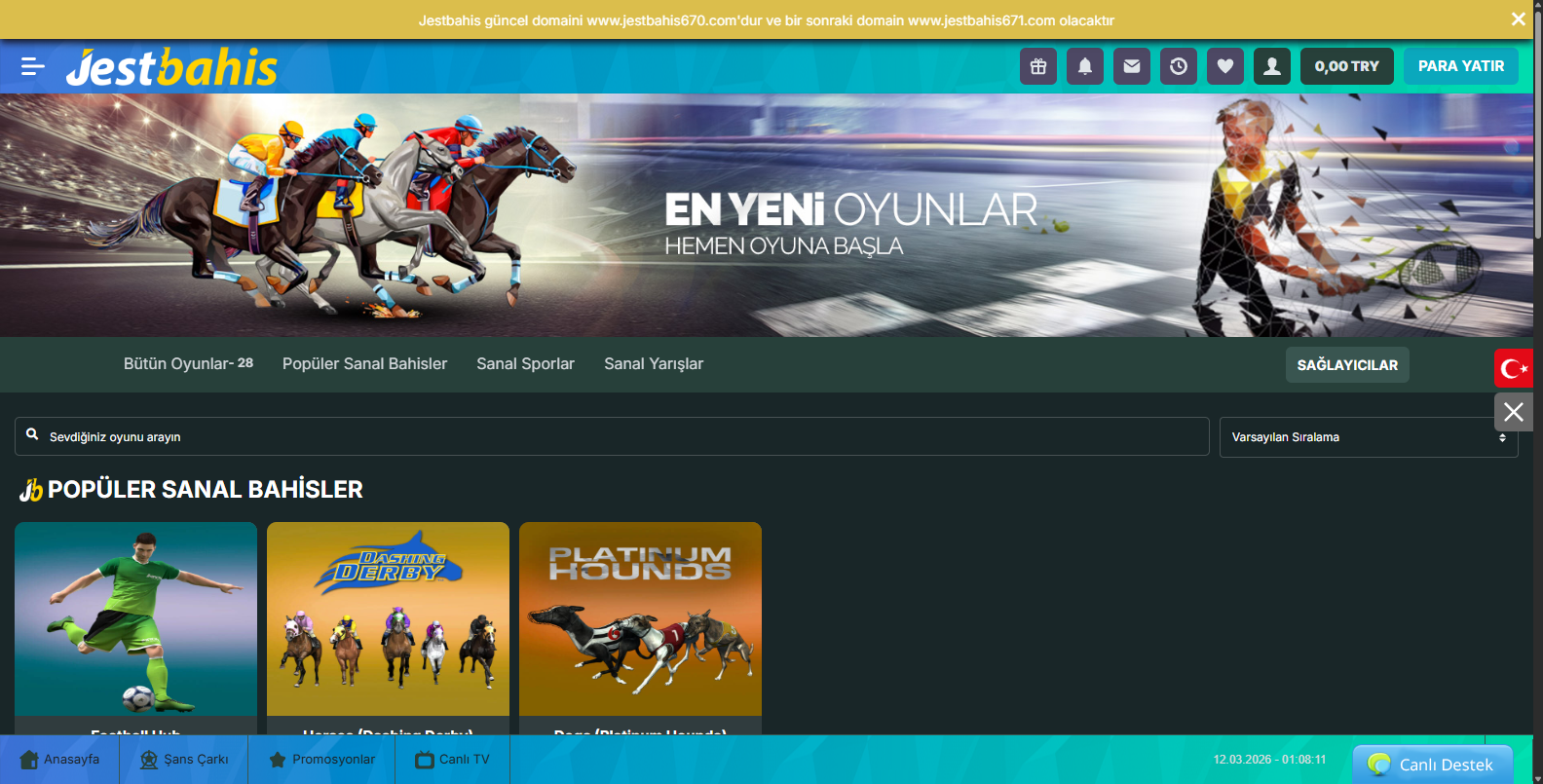Open the gift bonuses icon
Image resolution: width=1543 pixels, height=784 pixels.
pos(1038,66)
